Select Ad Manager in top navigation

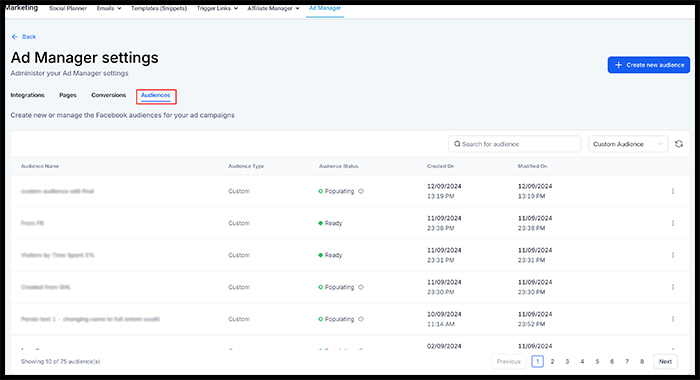coord(325,8)
